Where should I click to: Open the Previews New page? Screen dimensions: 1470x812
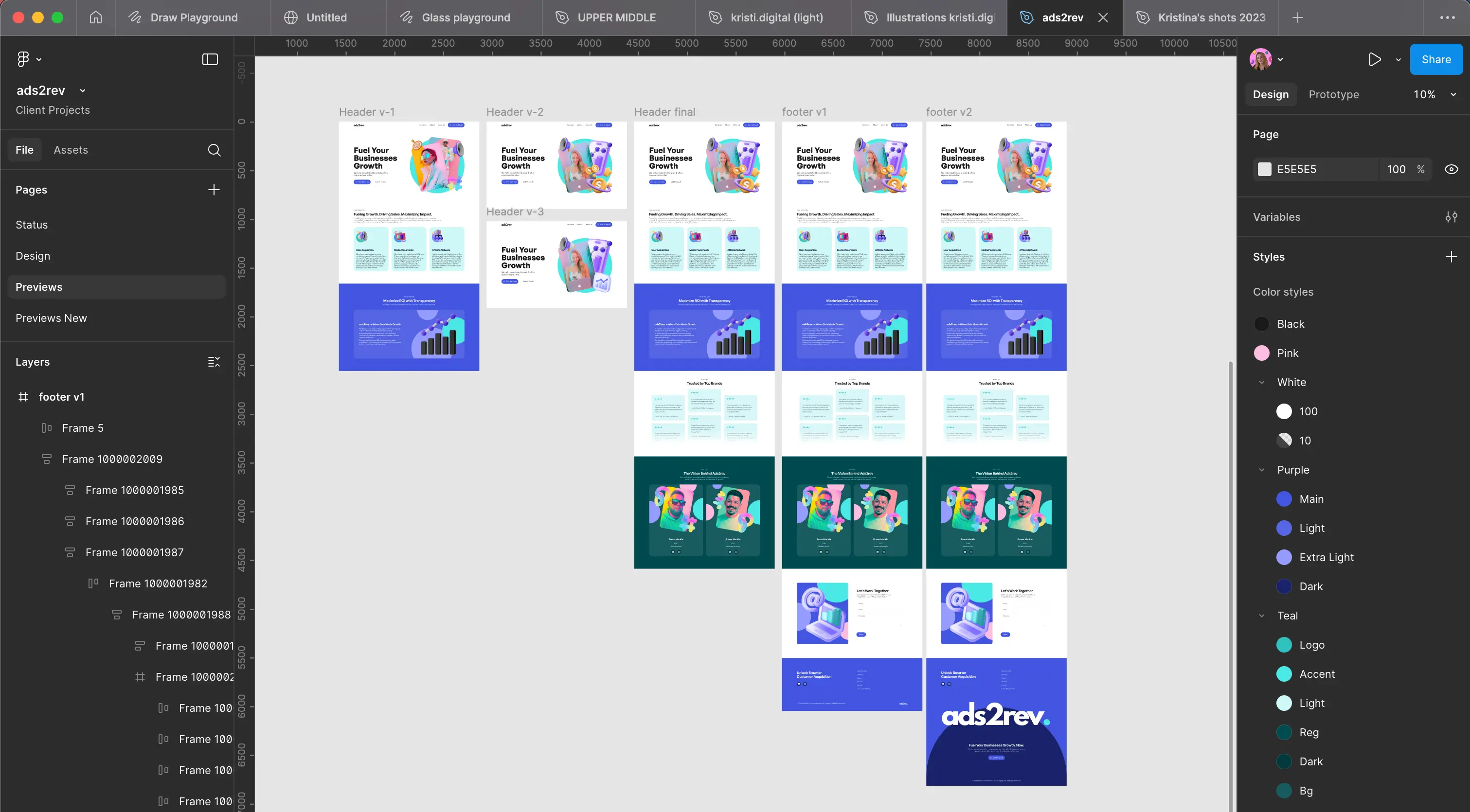point(52,318)
